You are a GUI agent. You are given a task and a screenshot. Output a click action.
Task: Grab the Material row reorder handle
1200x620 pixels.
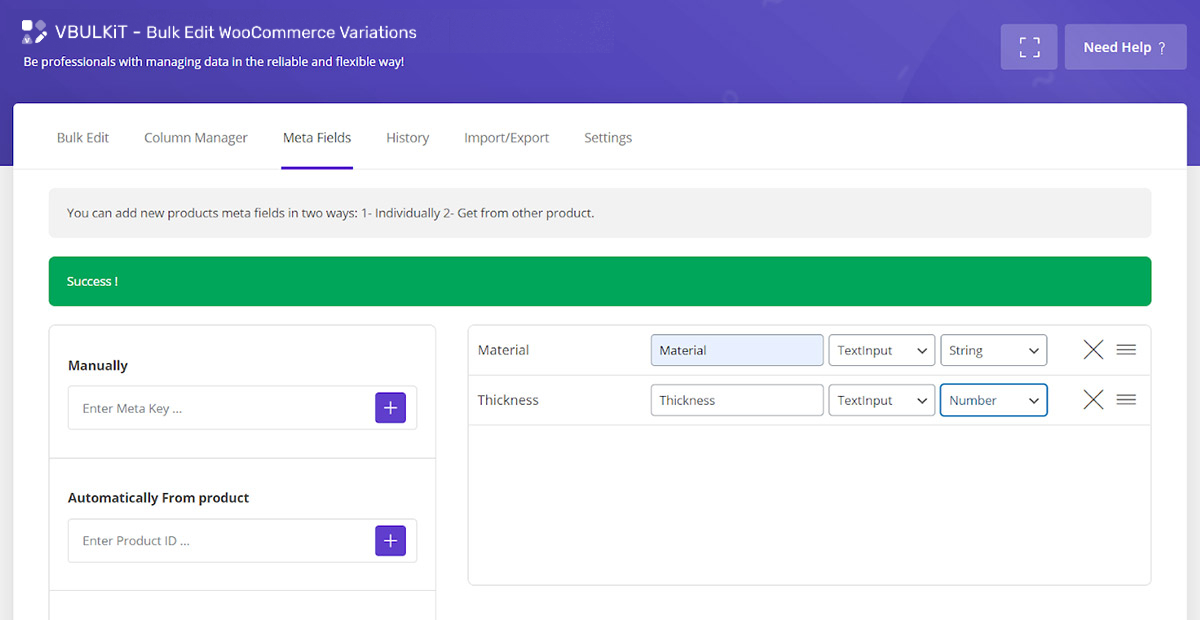click(x=1126, y=350)
